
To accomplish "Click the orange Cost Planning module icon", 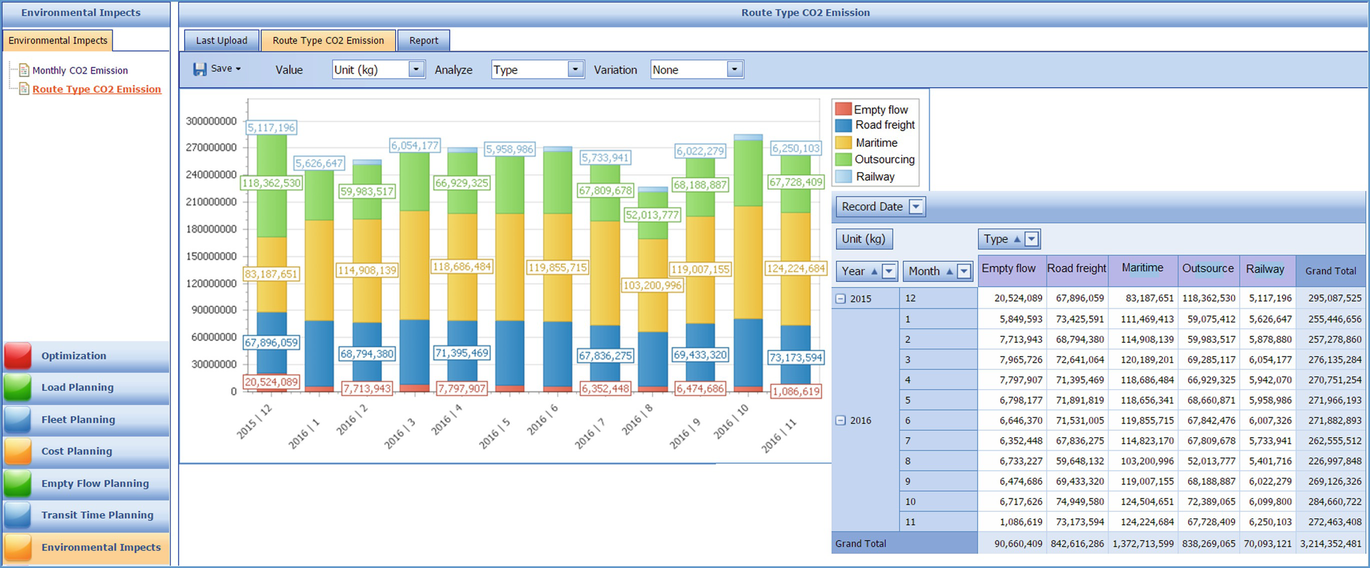I will coord(18,452).
